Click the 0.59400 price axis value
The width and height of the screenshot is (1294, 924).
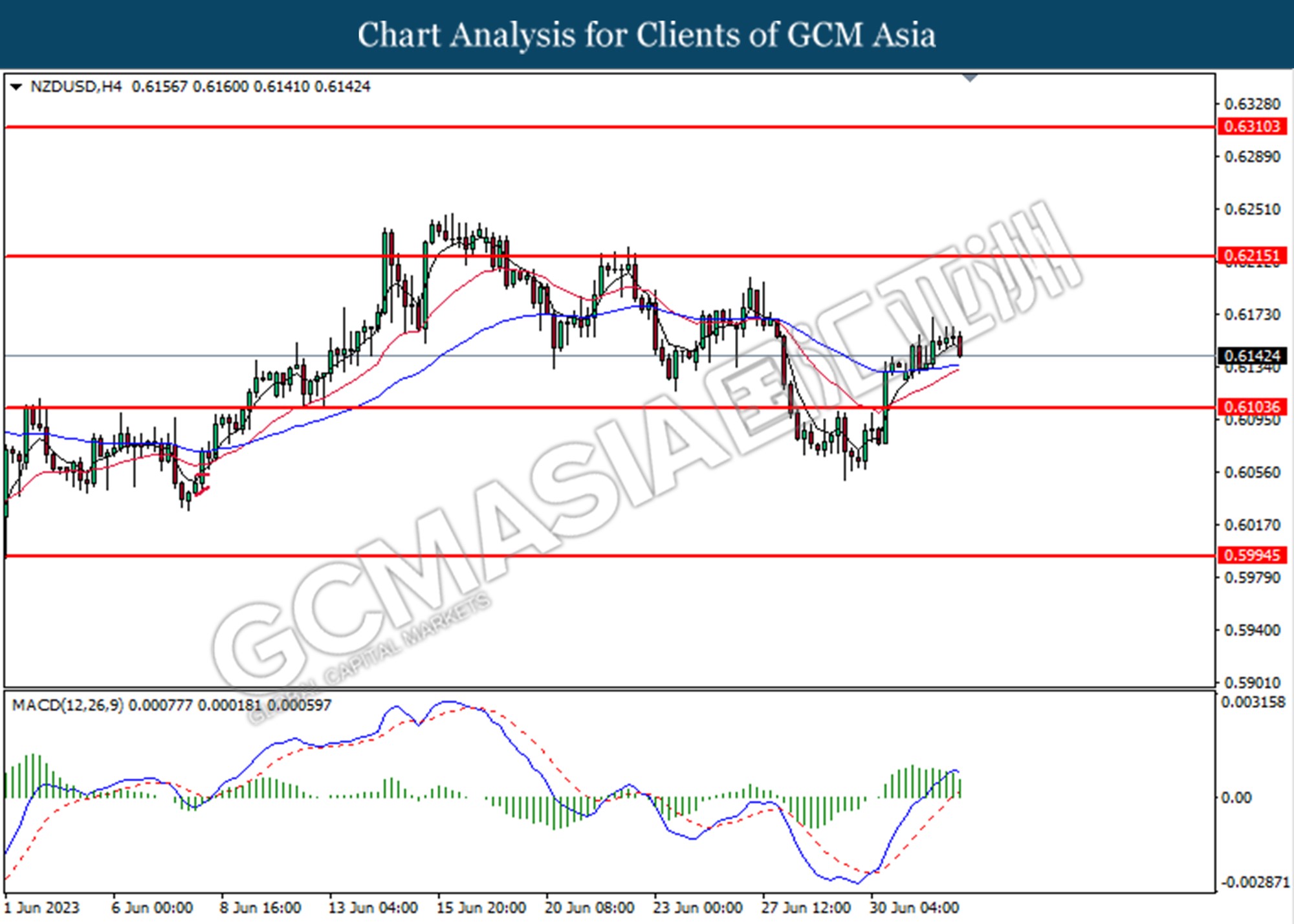(1252, 630)
